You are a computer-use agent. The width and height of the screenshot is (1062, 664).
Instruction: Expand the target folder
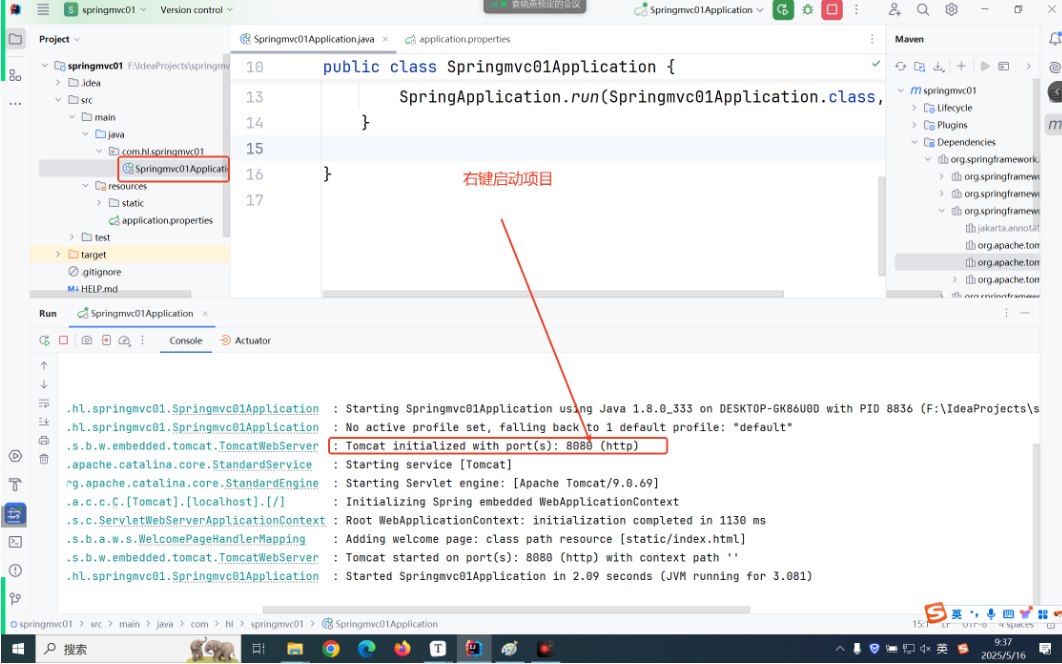pos(58,255)
